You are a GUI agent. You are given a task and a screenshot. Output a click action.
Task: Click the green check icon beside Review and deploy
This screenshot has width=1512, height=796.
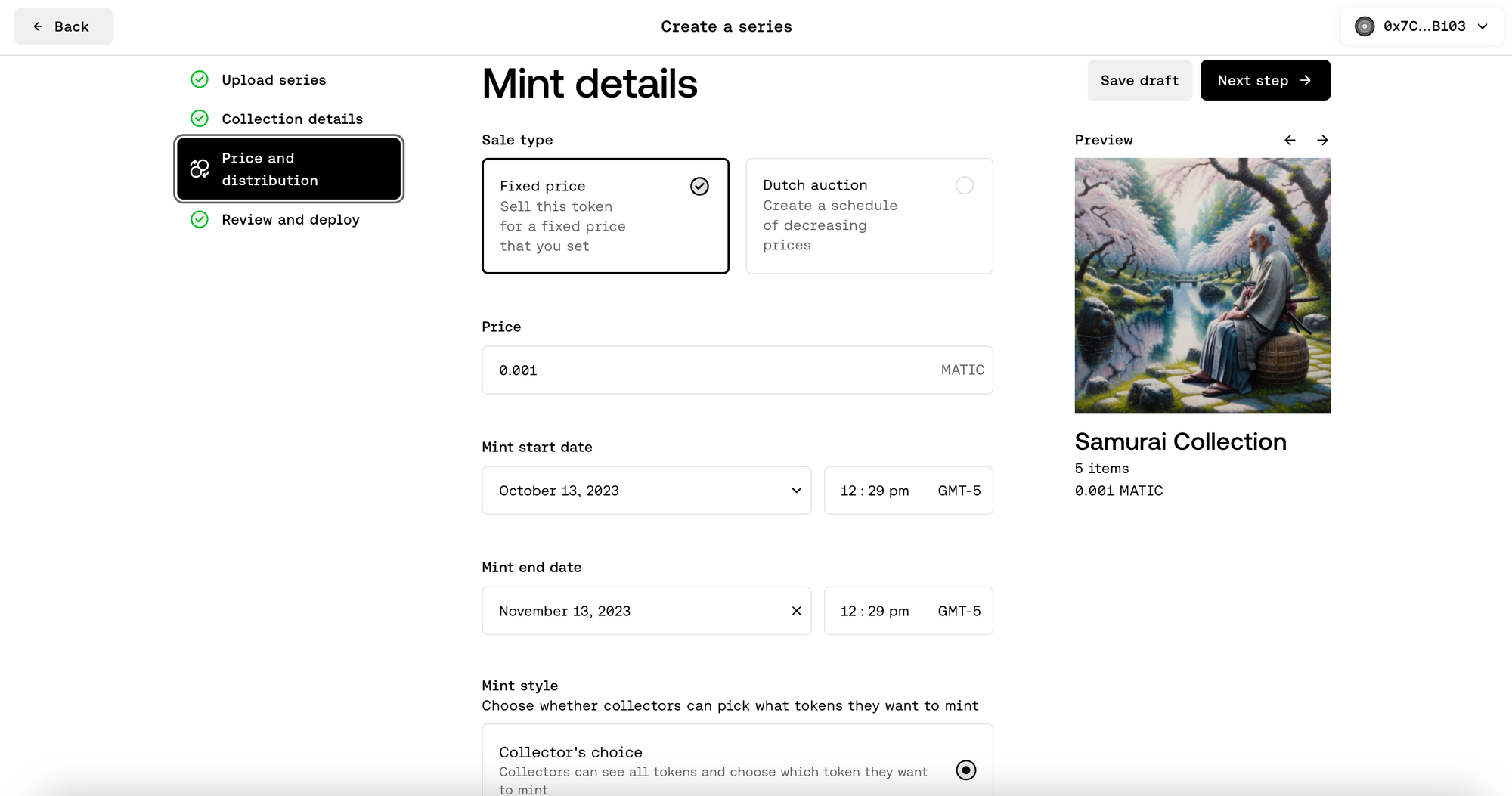[x=200, y=219]
